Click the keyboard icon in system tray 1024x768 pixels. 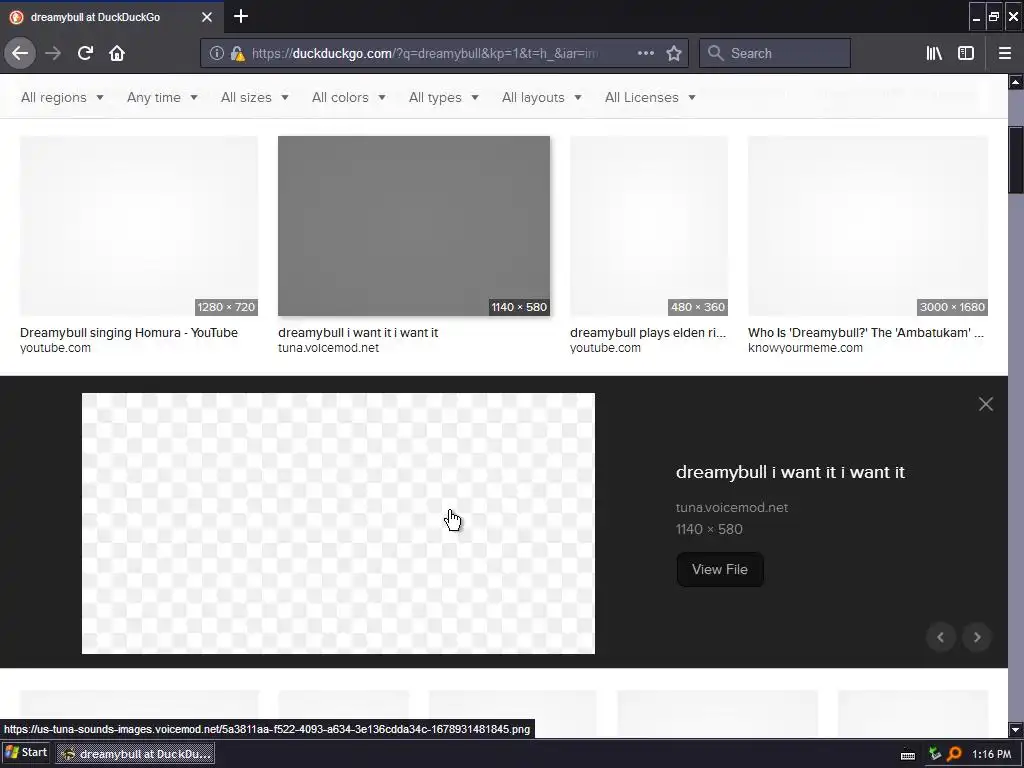click(x=908, y=755)
